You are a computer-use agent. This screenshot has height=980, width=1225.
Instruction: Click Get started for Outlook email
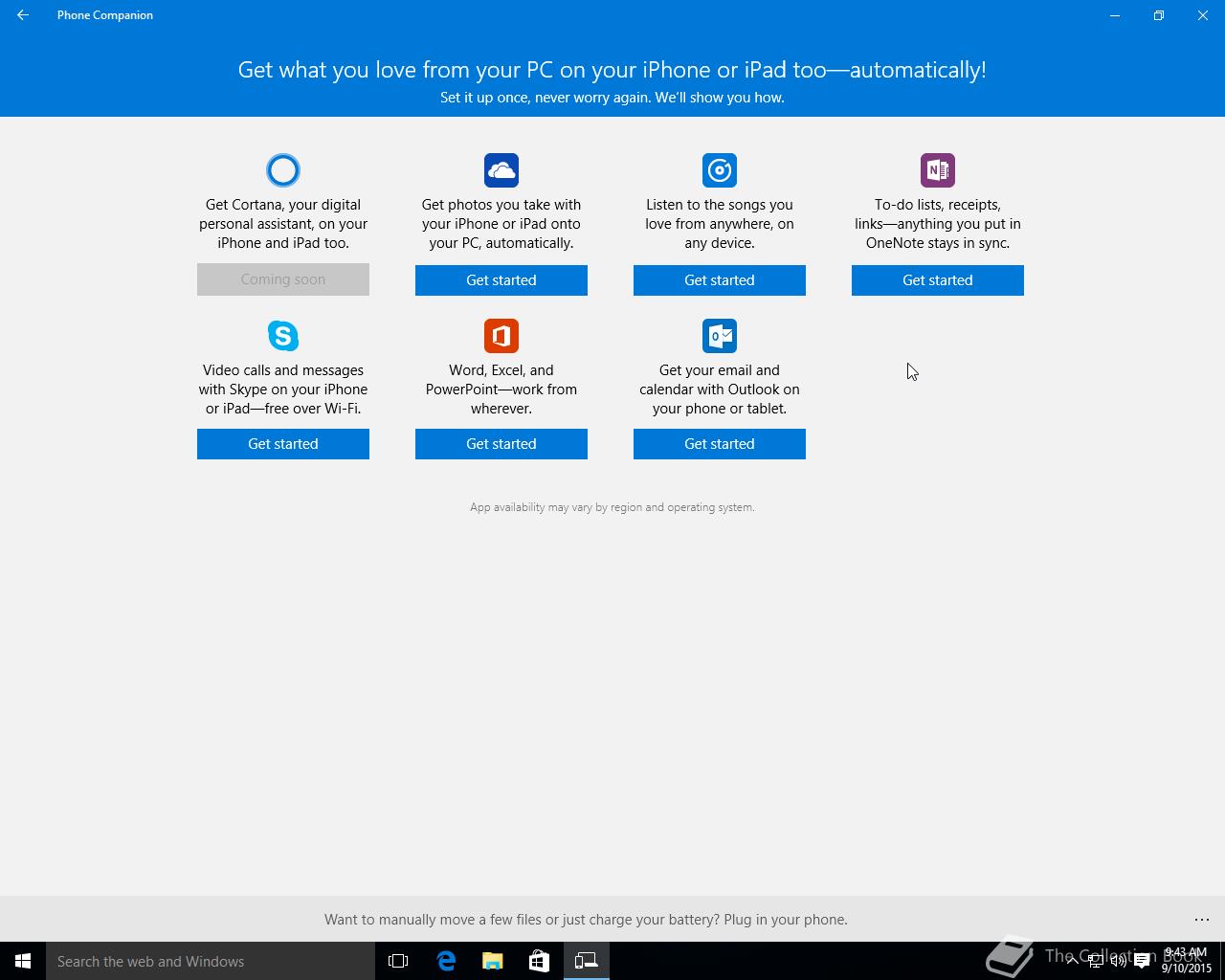click(x=720, y=444)
